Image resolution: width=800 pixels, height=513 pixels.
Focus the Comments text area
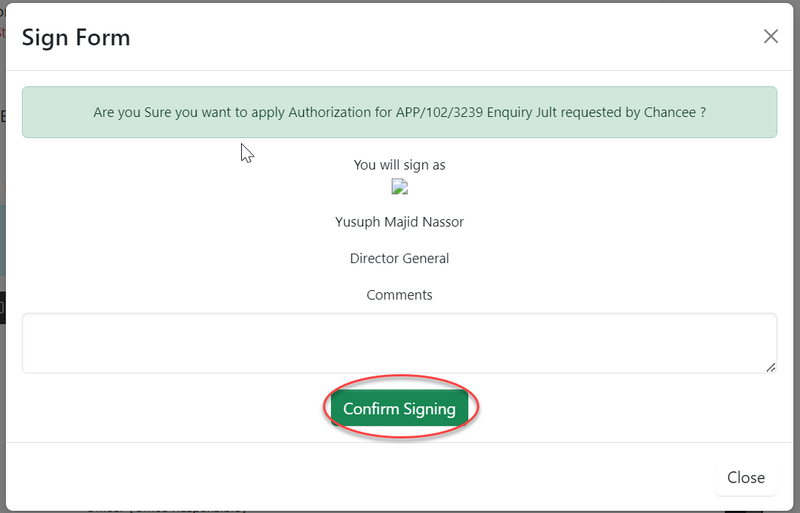click(x=399, y=343)
